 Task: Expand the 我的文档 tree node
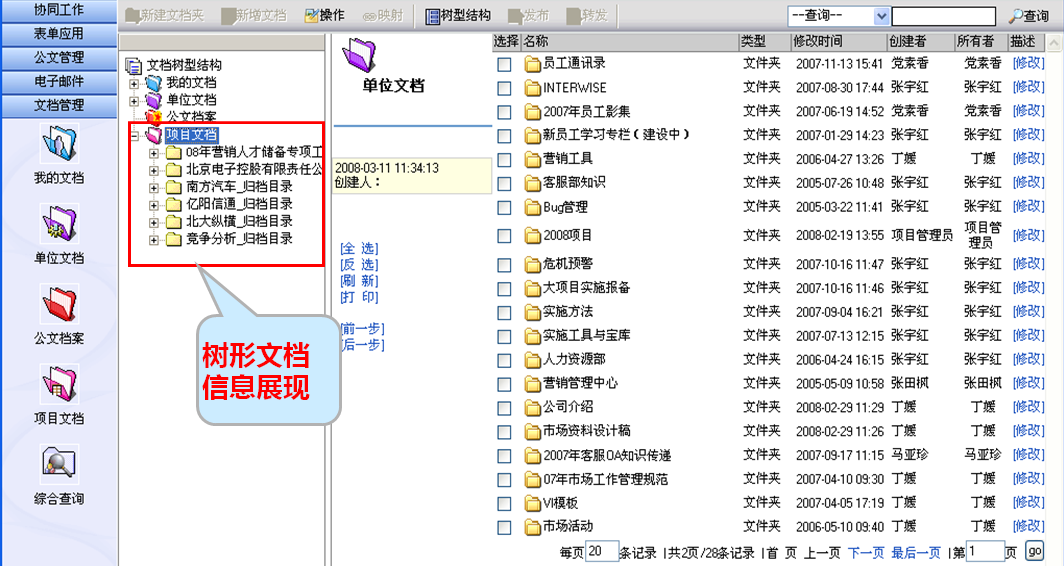[135, 83]
